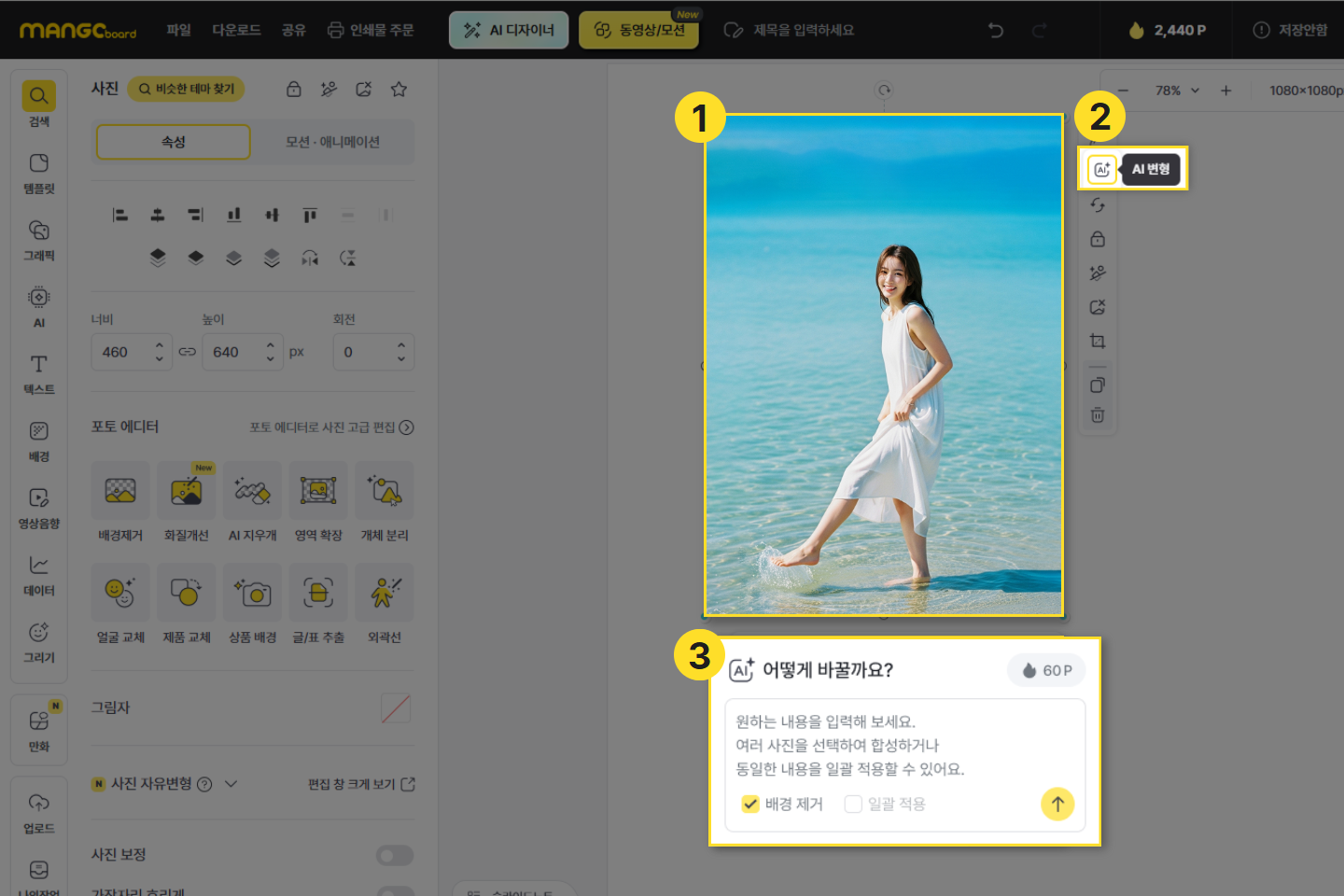Click the trash icon in floating toolbar
This screenshot has width=1344, height=896.
[1098, 415]
